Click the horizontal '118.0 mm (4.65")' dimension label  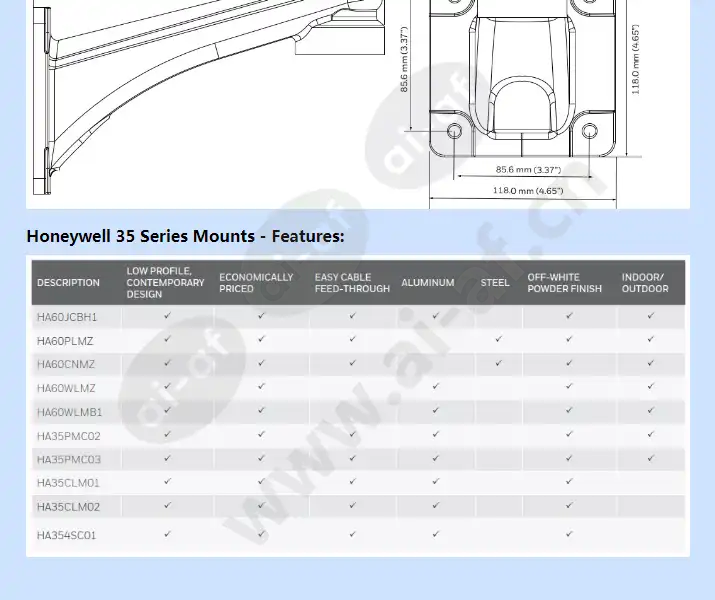[x=528, y=191]
